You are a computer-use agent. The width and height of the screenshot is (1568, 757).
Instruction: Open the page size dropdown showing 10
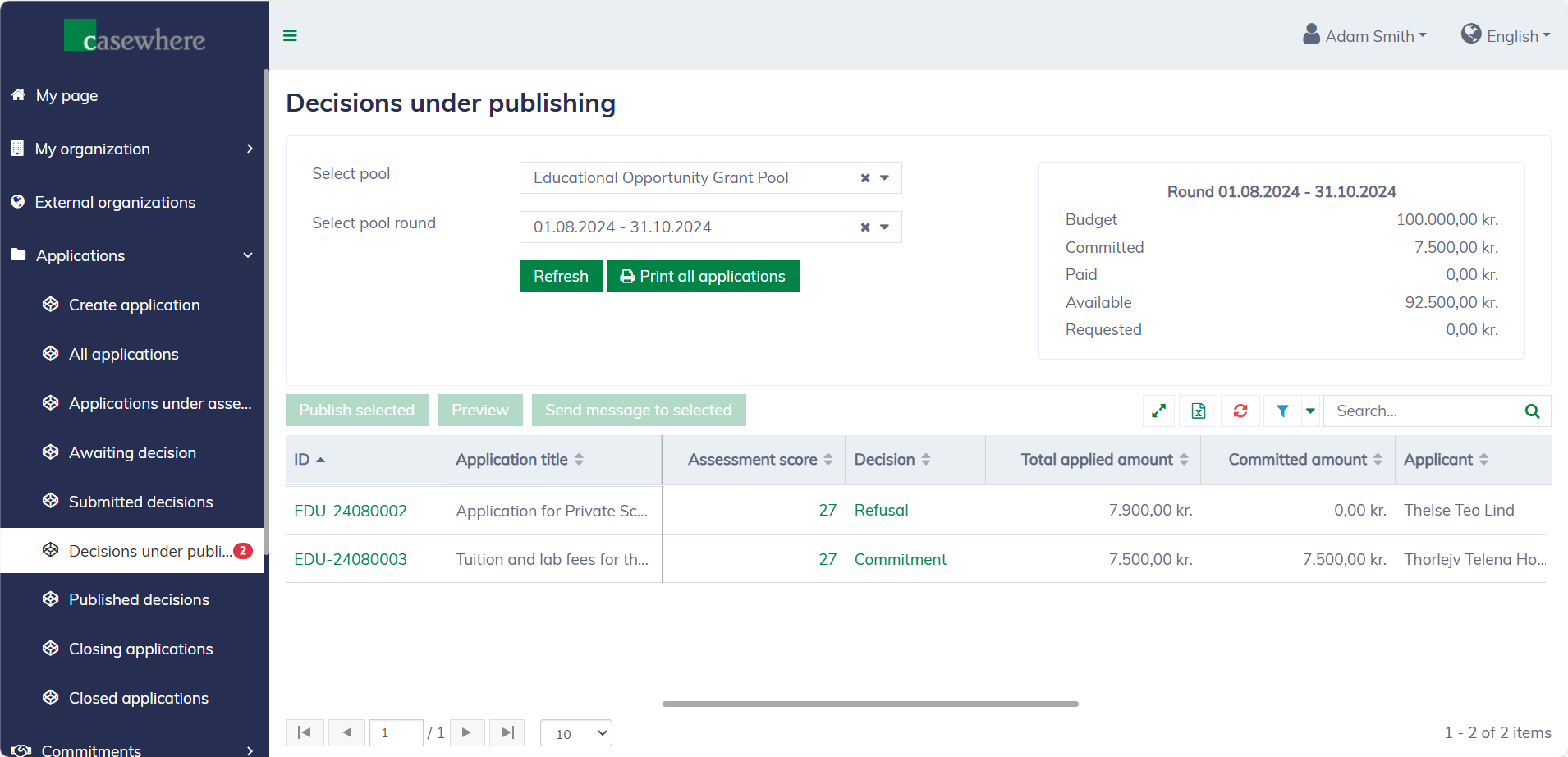[576, 733]
